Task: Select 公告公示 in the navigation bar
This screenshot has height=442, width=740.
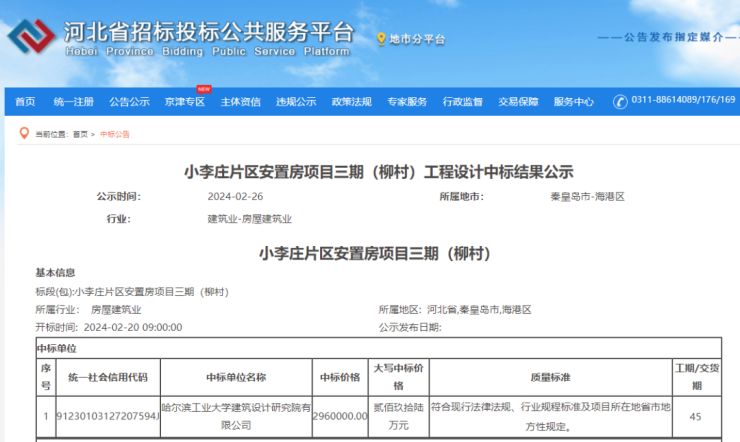Action: coord(129,101)
